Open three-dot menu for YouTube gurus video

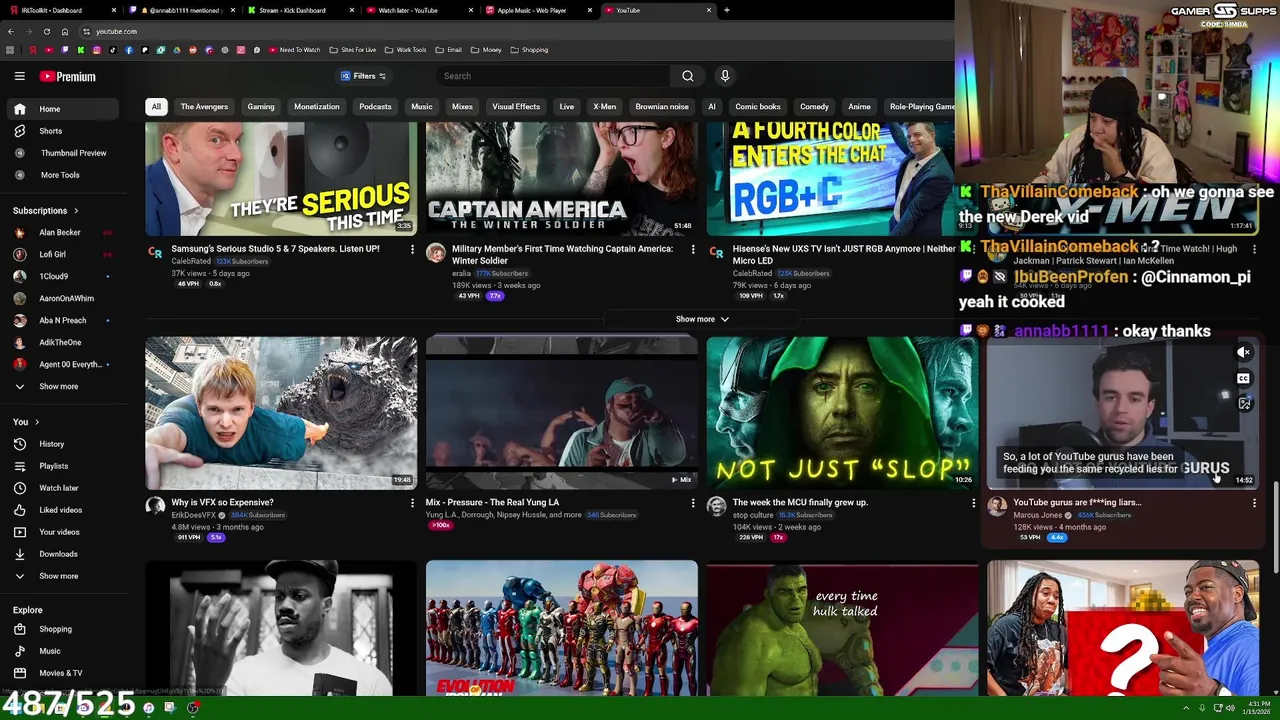coord(1254,503)
